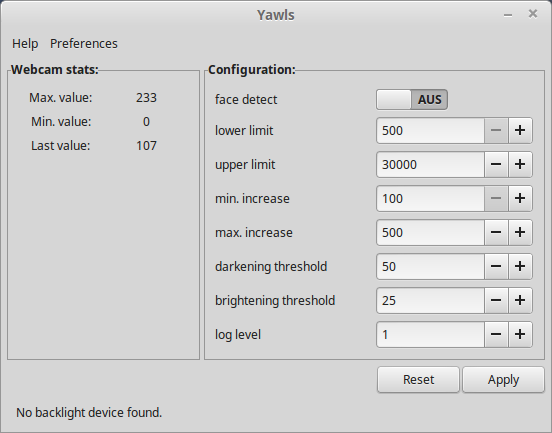This screenshot has height=433, width=552.
Task: Decrease the upper limit with minus button
Action: coord(496,164)
